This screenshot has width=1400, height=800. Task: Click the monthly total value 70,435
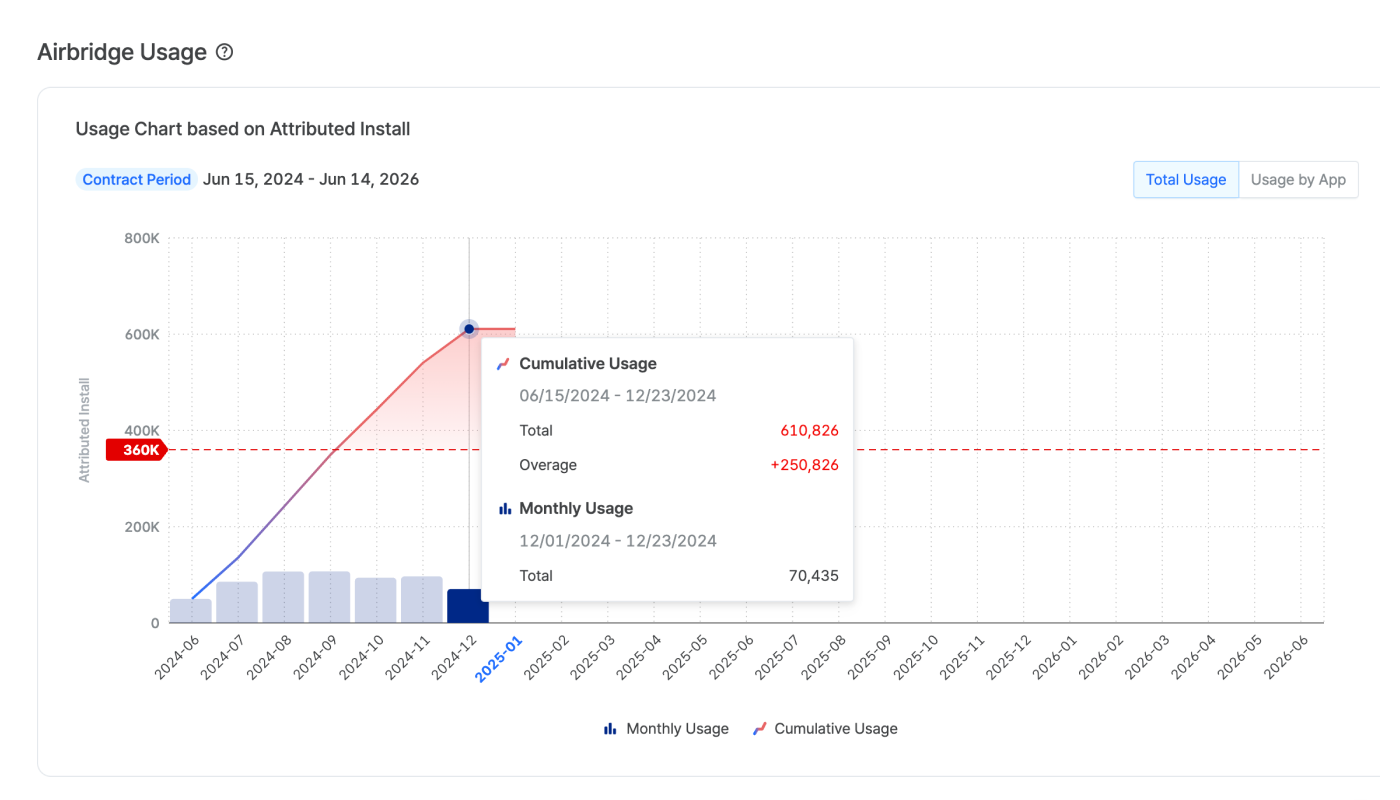click(x=813, y=576)
